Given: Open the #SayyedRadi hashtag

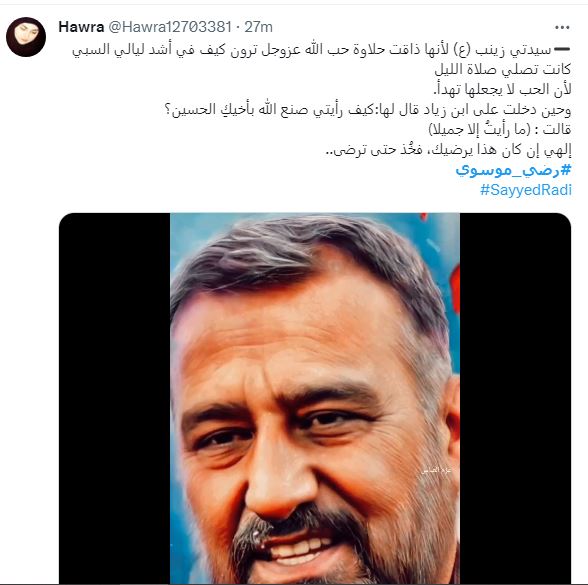Looking at the screenshot, I should (526, 190).
